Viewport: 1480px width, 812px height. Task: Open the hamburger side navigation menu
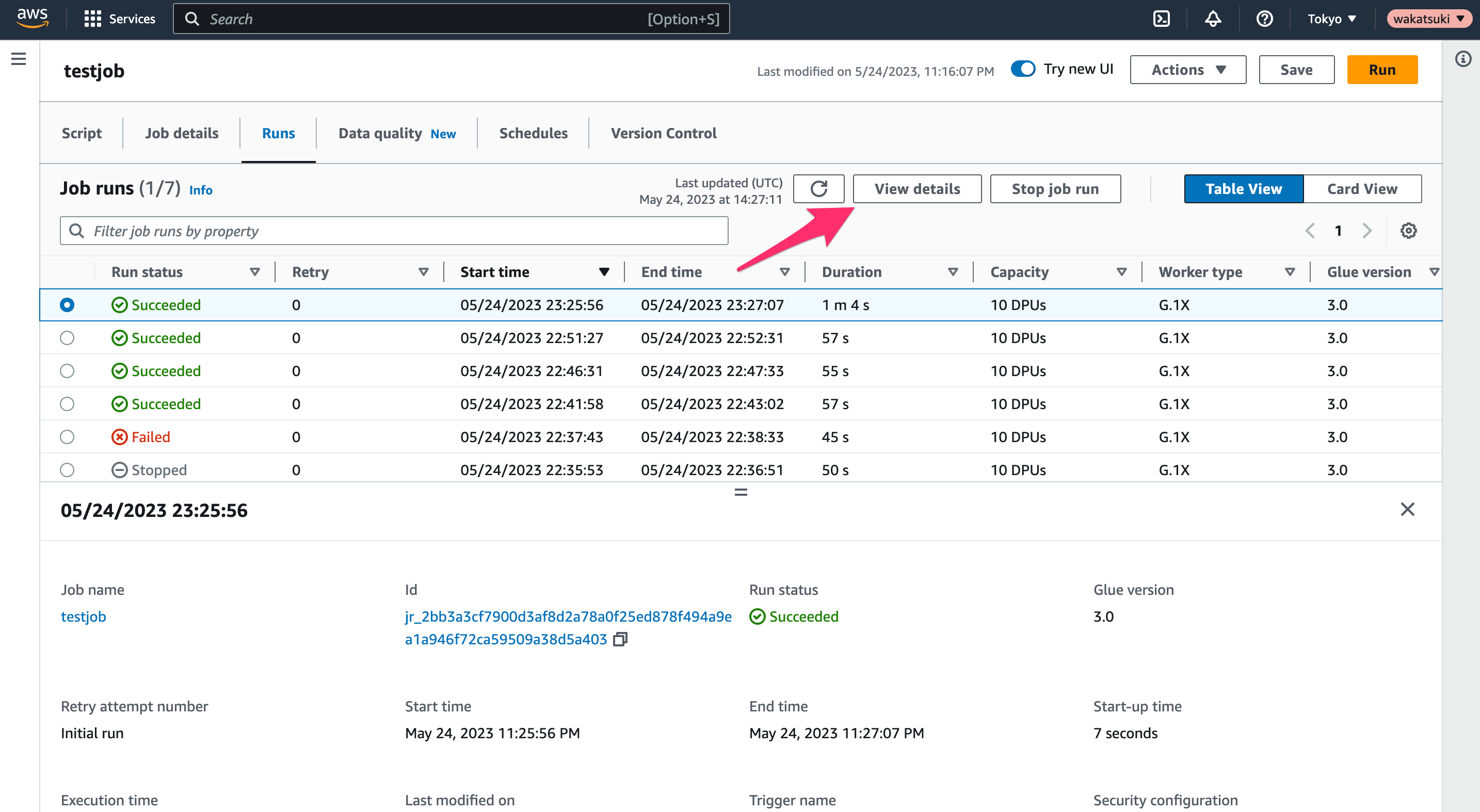click(x=19, y=59)
